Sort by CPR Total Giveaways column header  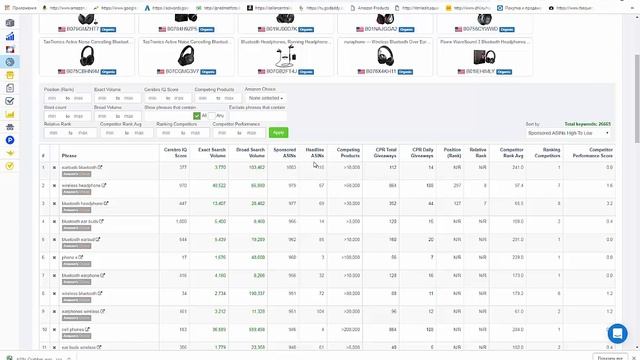click(385, 153)
